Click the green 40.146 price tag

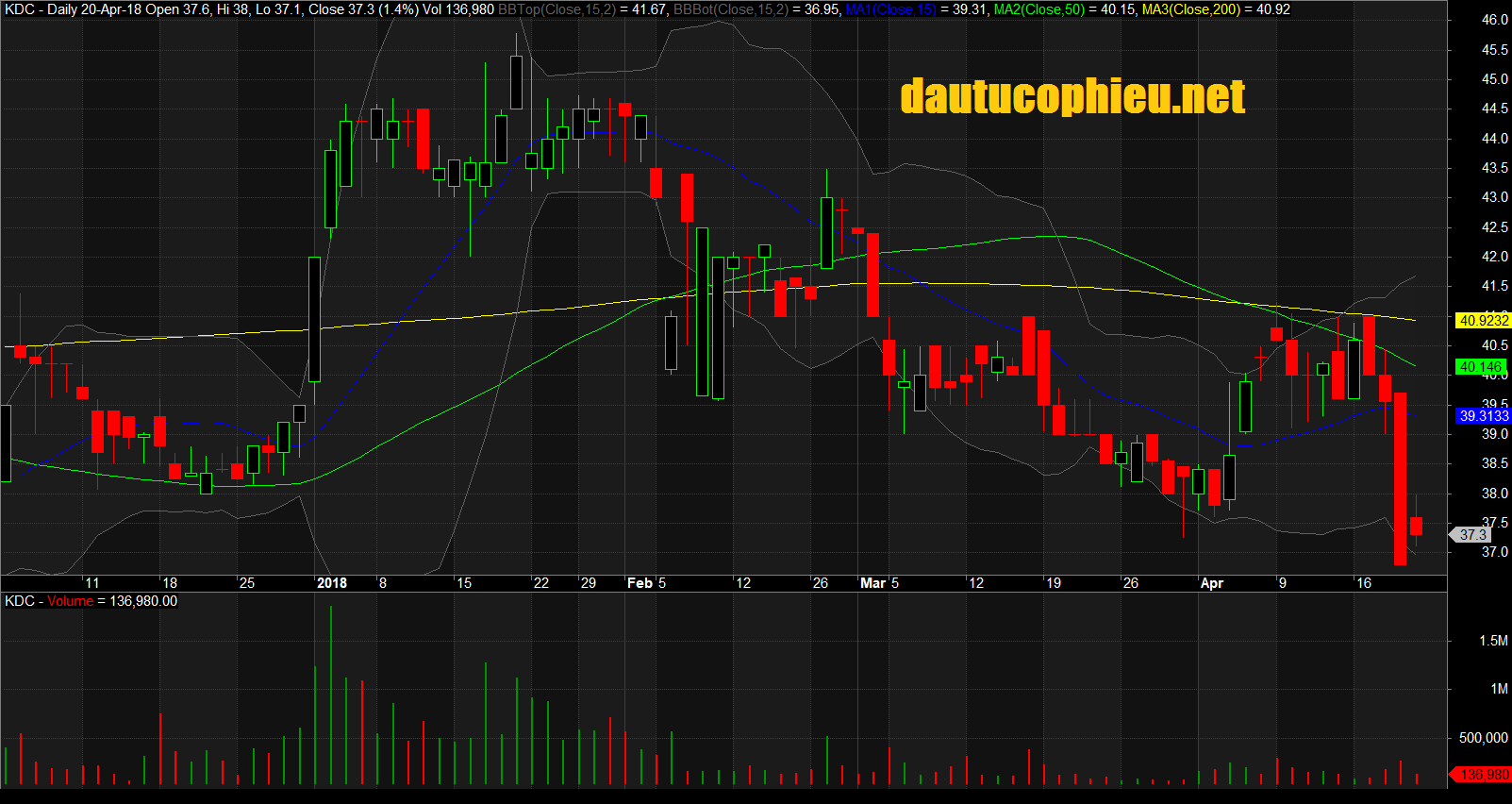[1481, 367]
